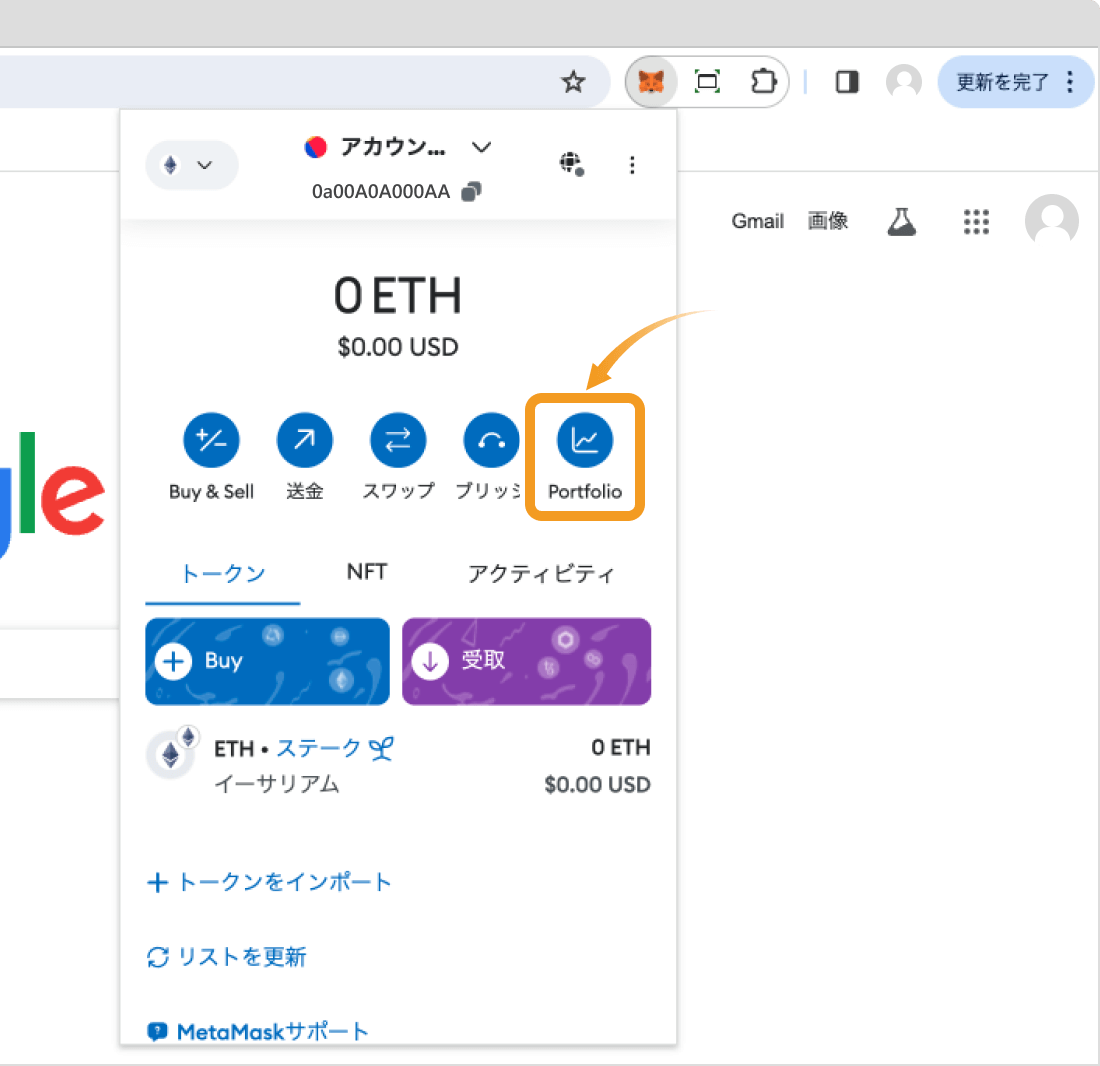
Task: Click the purple 受取 receive banner
Action: 526,661
